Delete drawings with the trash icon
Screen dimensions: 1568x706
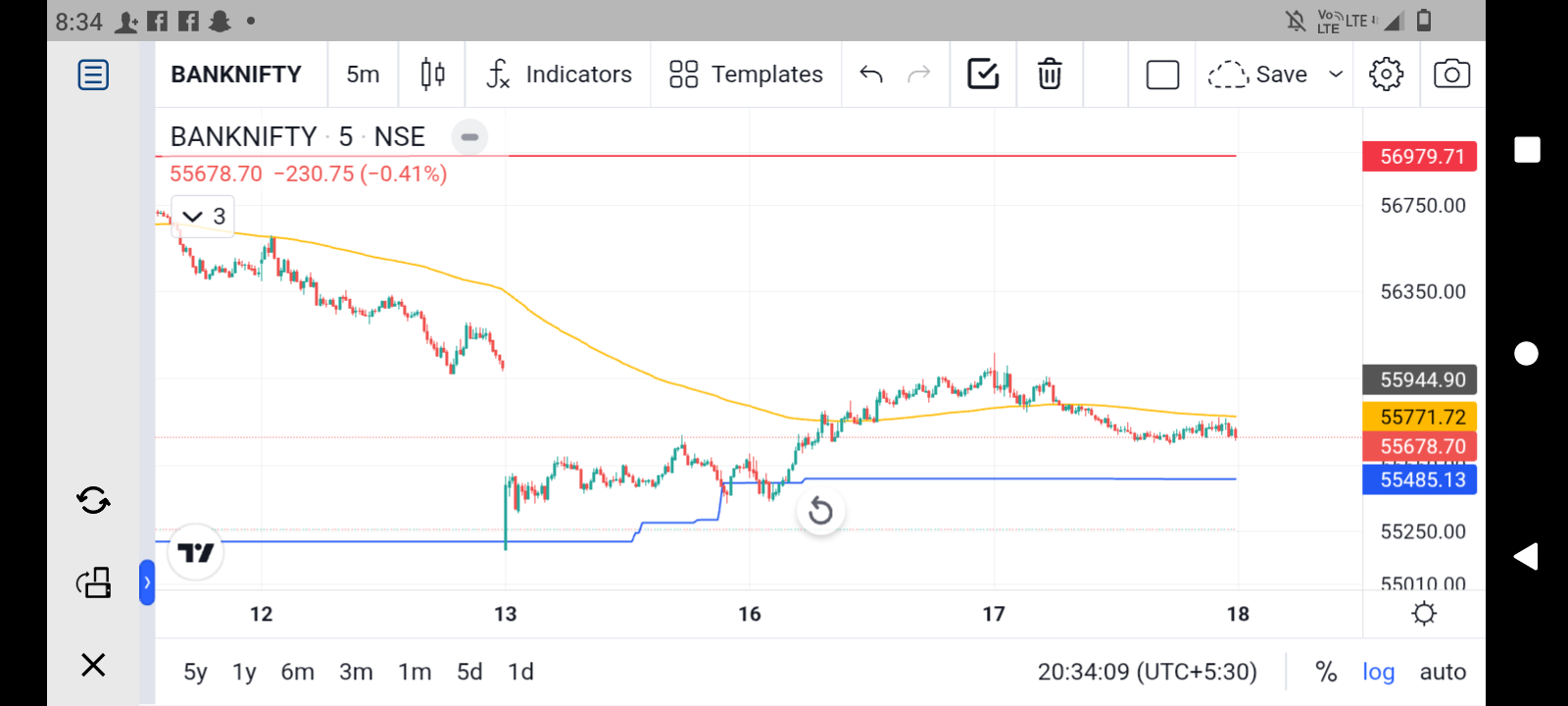tap(1050, 75)
